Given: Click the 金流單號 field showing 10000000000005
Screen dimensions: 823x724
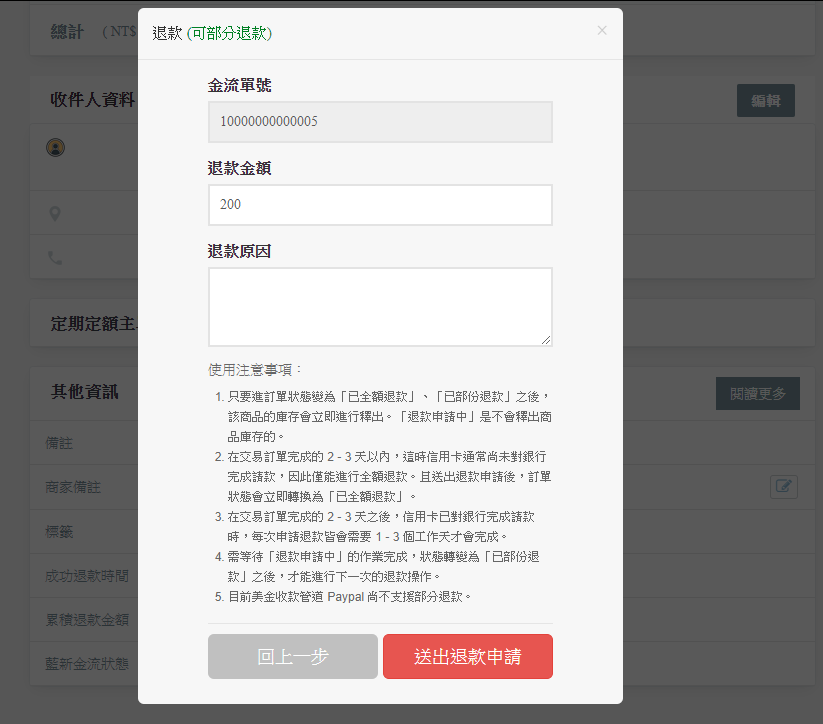Looking at the screenshot, I should coord(380,122).
